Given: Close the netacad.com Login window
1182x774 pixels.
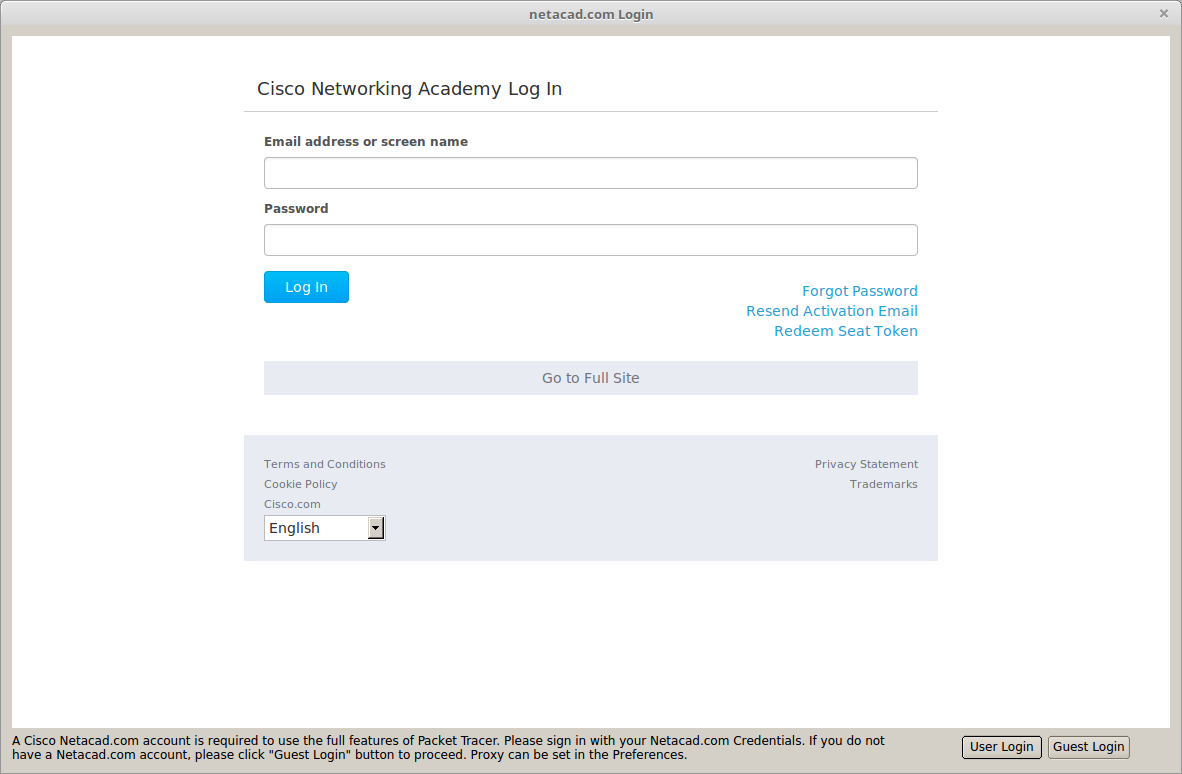Looking at the screenshot, I should pyautogui.click(x=1163, y=14).
